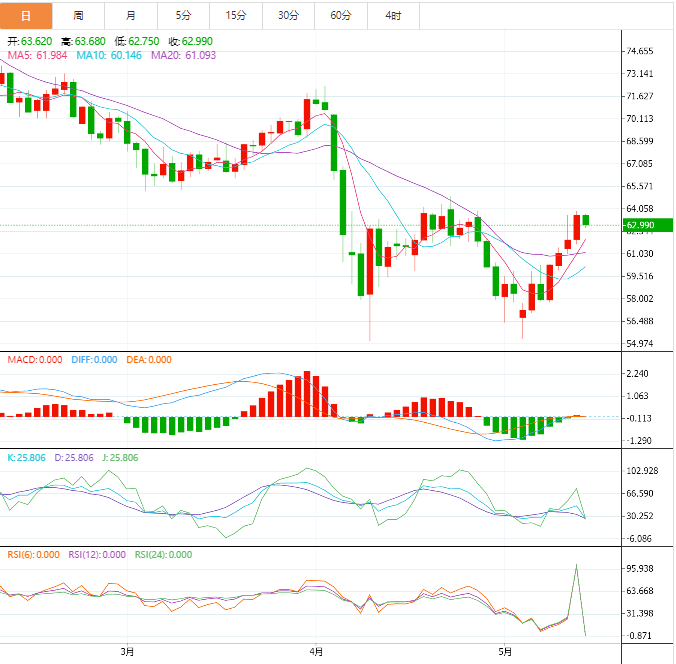Click the RSI spike peak near 95.938
Image resolution: width=676 pixels, height=664 pixels.
[x=576, y=565]
